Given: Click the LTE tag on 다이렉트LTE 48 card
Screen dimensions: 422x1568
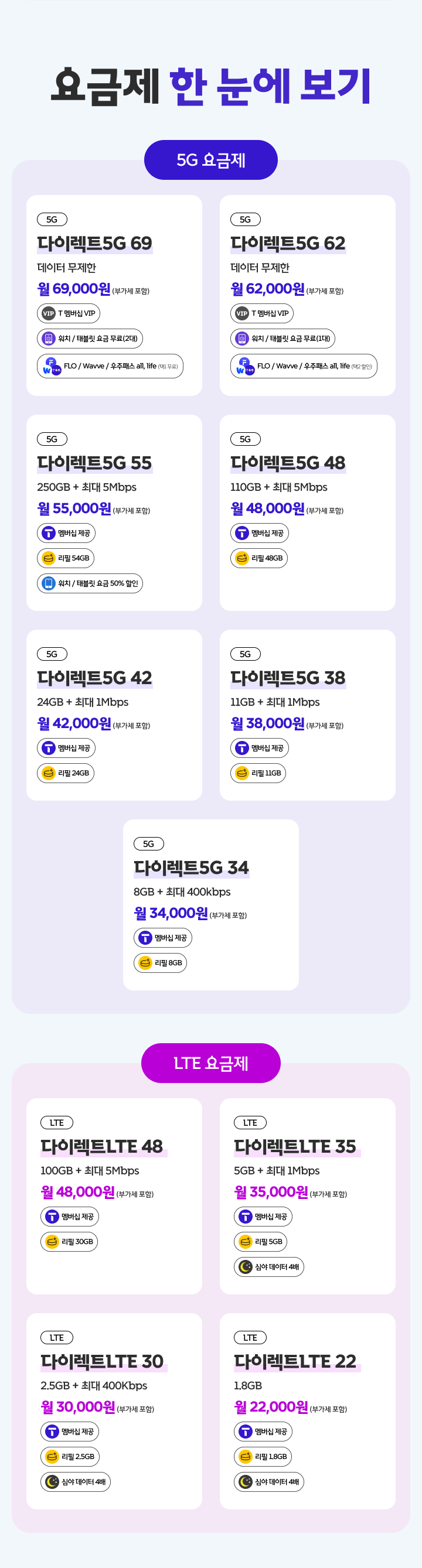Looking at the screenshot, I should tap(57, 1122).
